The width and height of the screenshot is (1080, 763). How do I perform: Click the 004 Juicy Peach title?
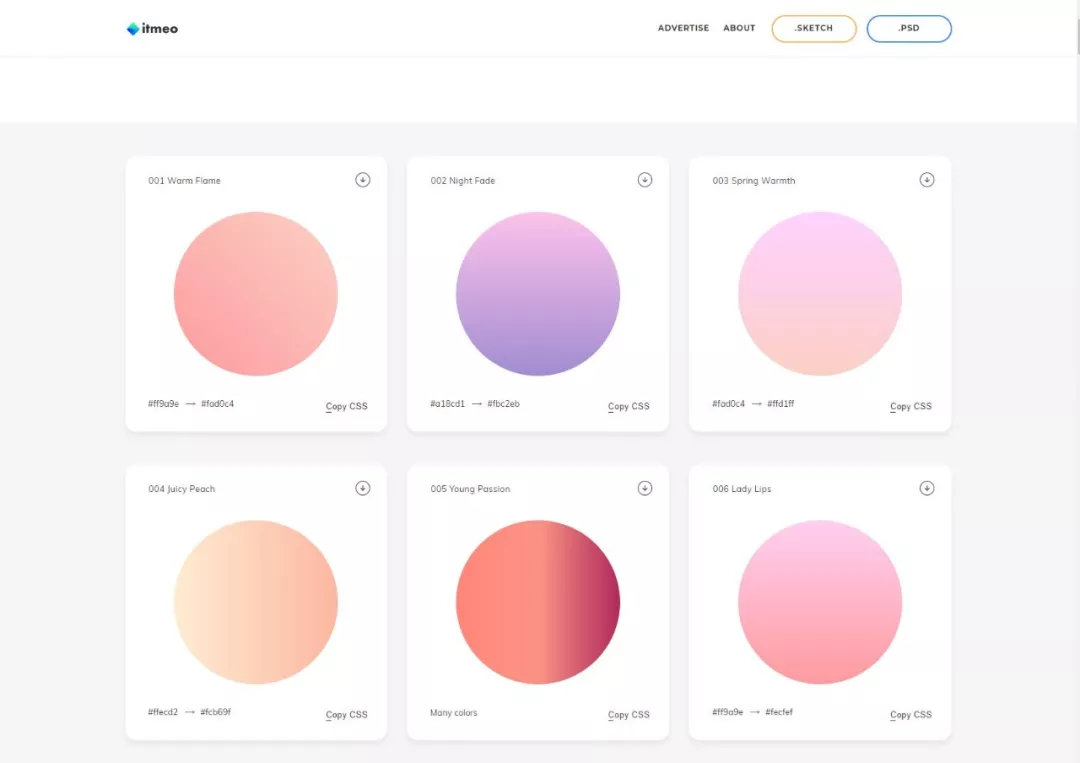181,489
